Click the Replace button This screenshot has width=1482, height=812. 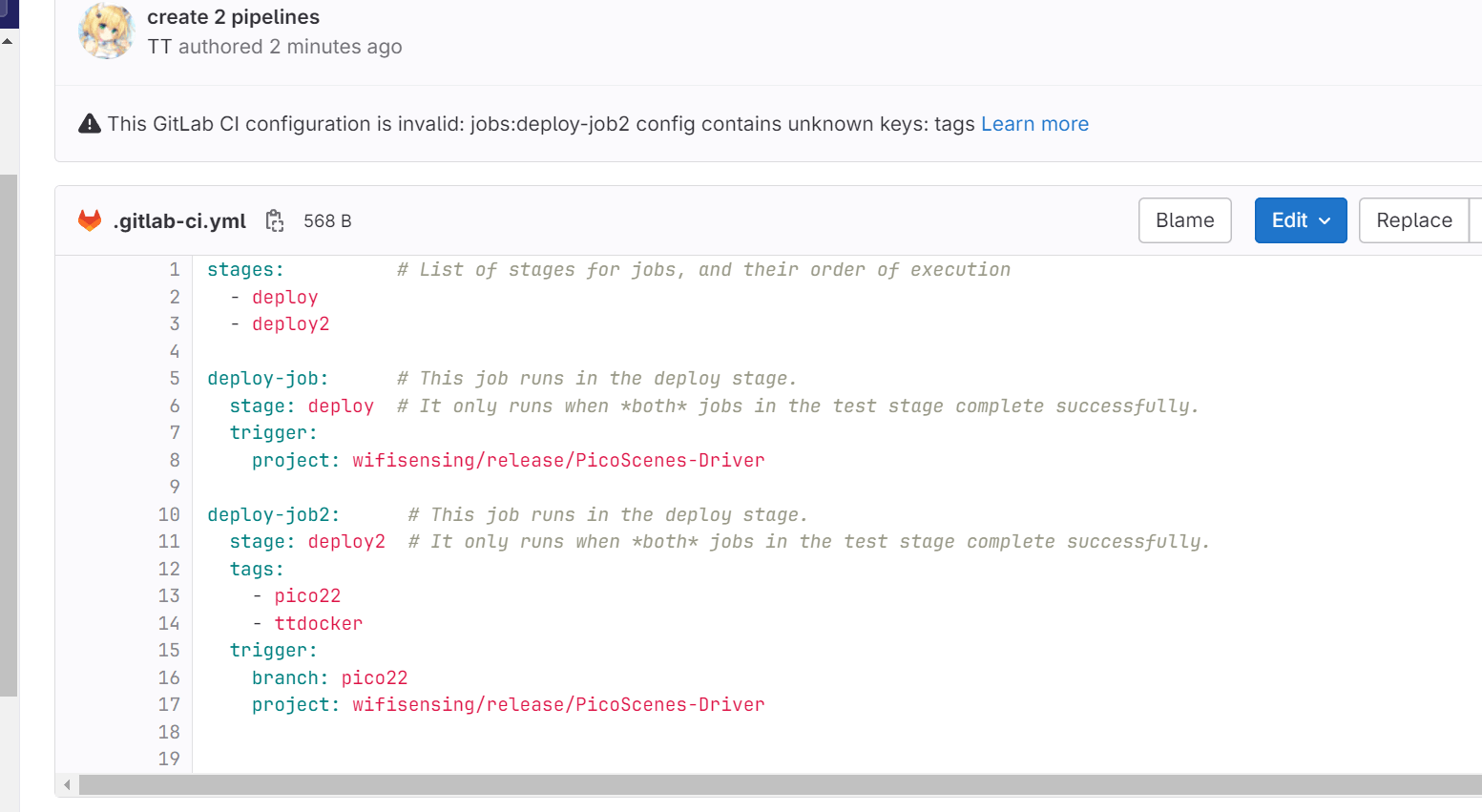click(x=1415, y=219)
